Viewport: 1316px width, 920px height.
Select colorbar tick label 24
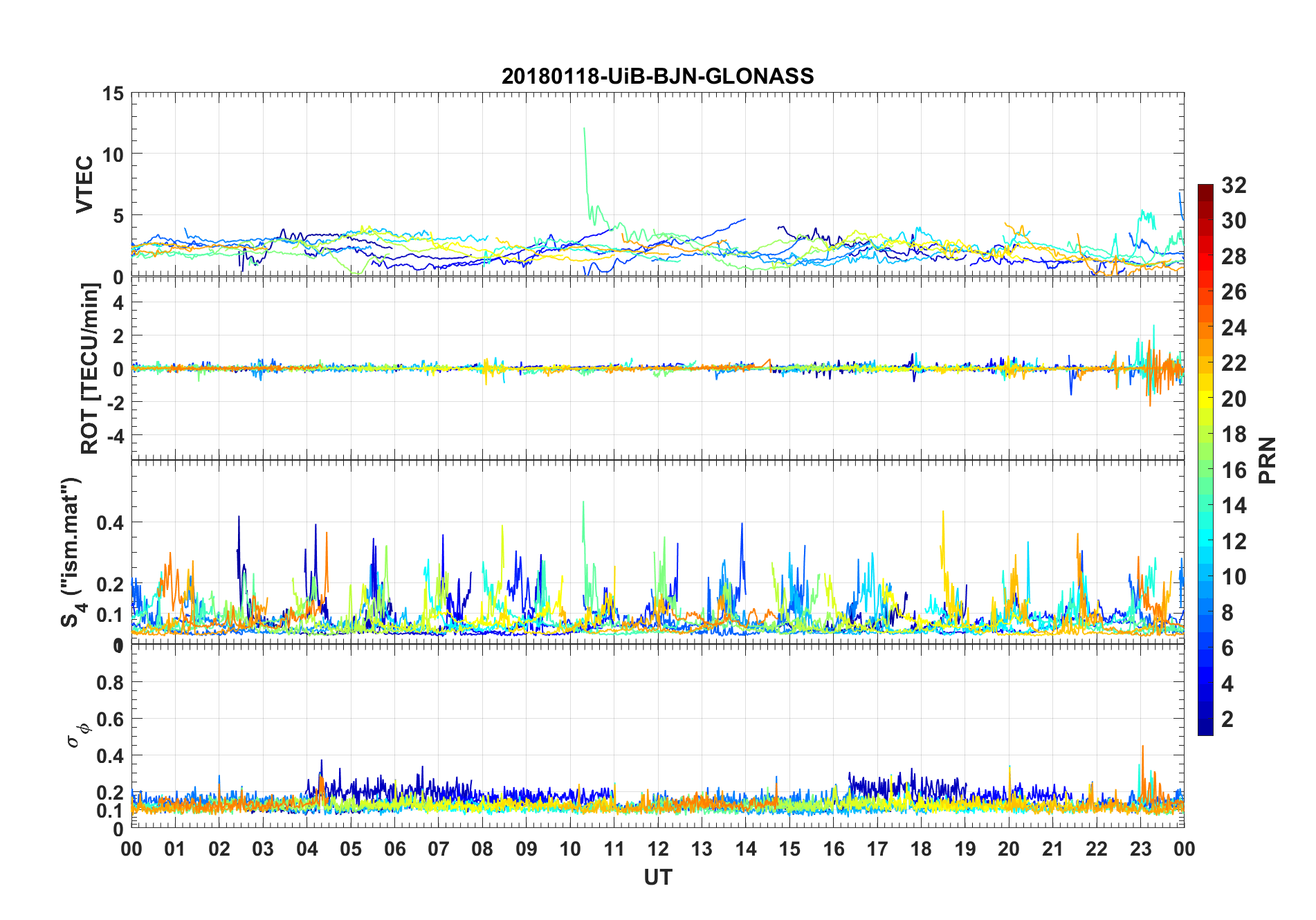click(x=1234, y=327)
